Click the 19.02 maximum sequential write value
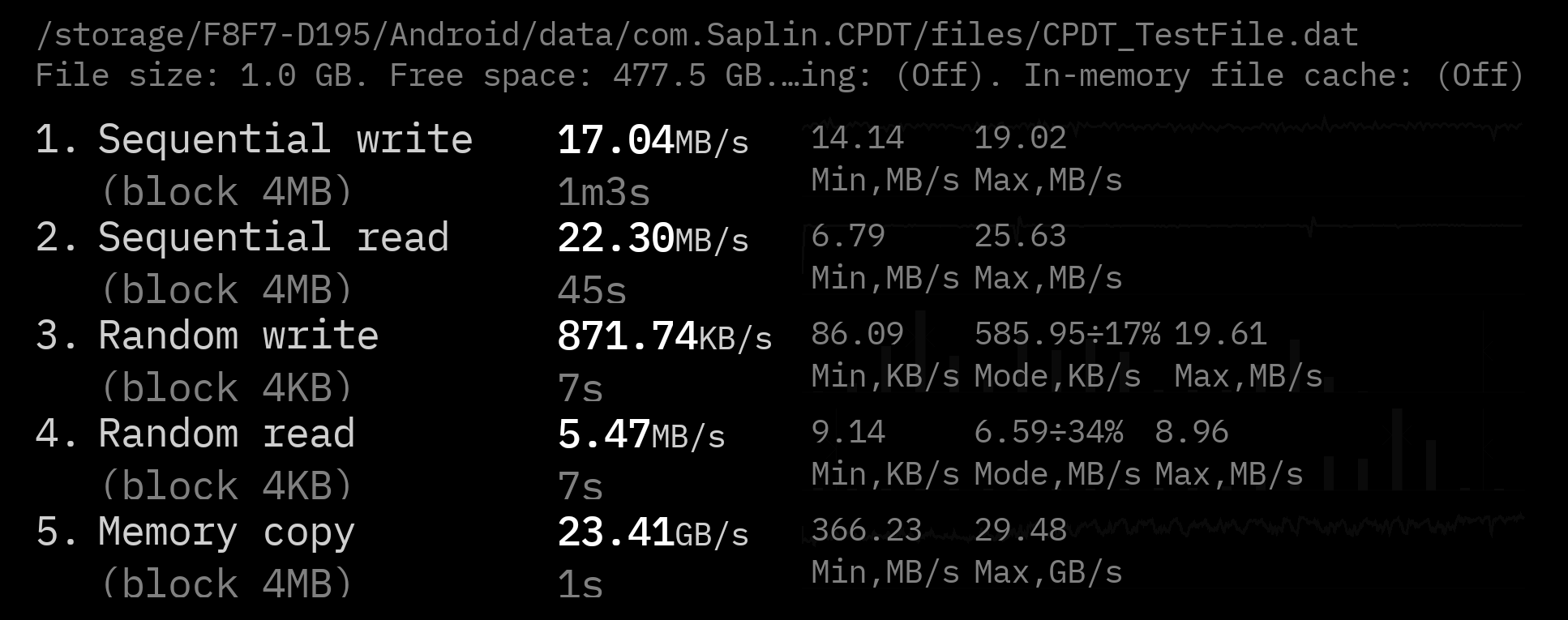1568x620 pixels. pyautogui.click(x=1020, y=138)
